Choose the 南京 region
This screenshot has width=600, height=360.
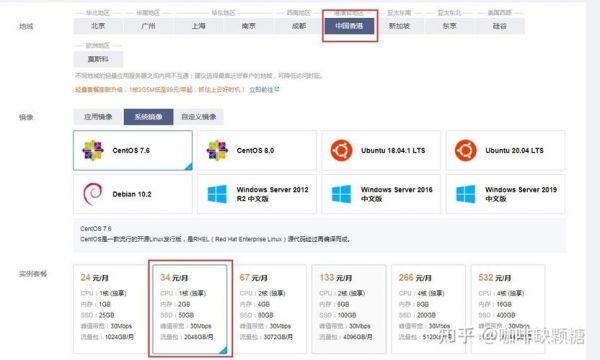[x=249, y=26]
